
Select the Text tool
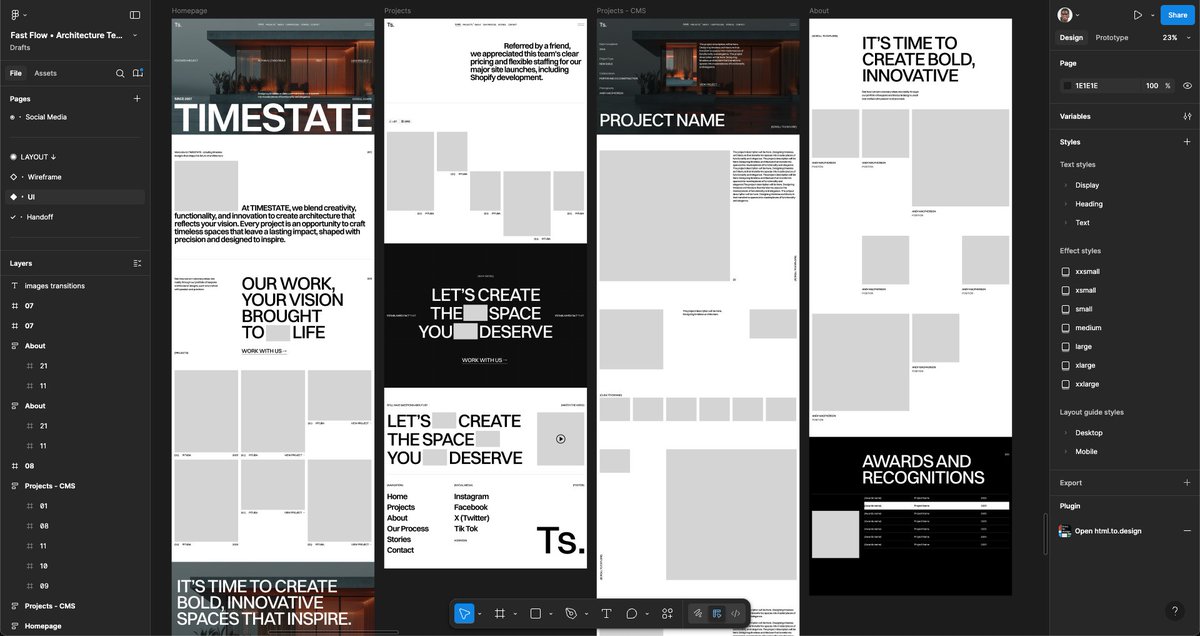(x=606, y=613)
